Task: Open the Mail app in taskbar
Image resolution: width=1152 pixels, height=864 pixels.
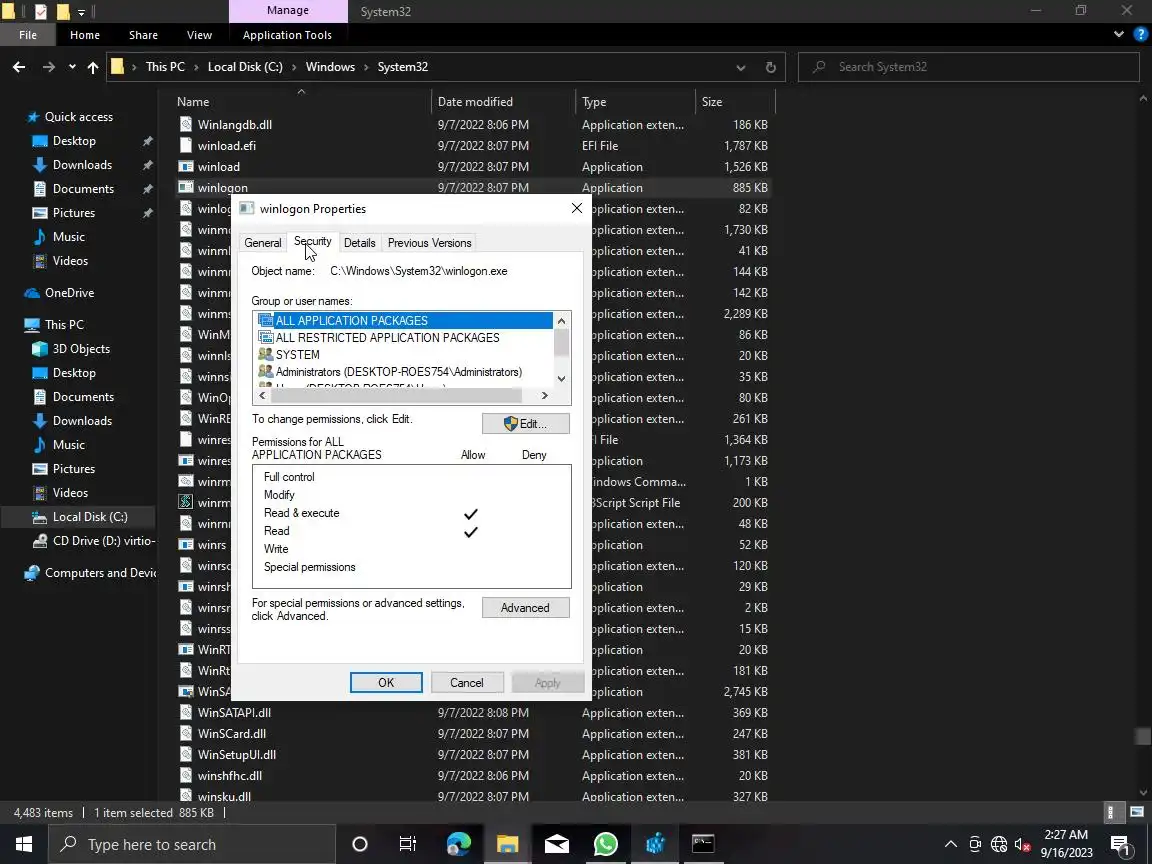Action: pyautogui.click(x=557, y=844)
